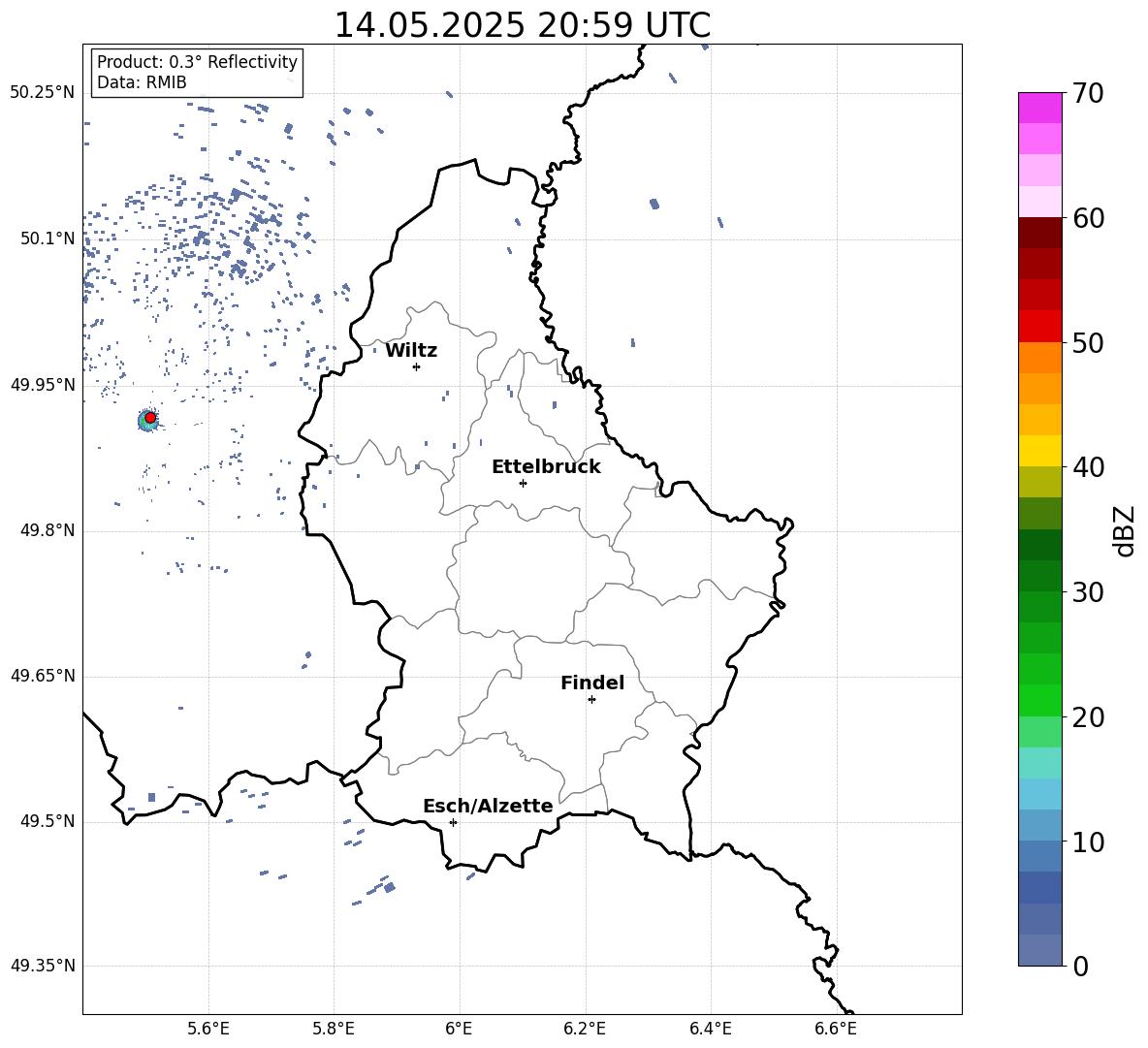Click the 6°E longitude axis label

459,1029
